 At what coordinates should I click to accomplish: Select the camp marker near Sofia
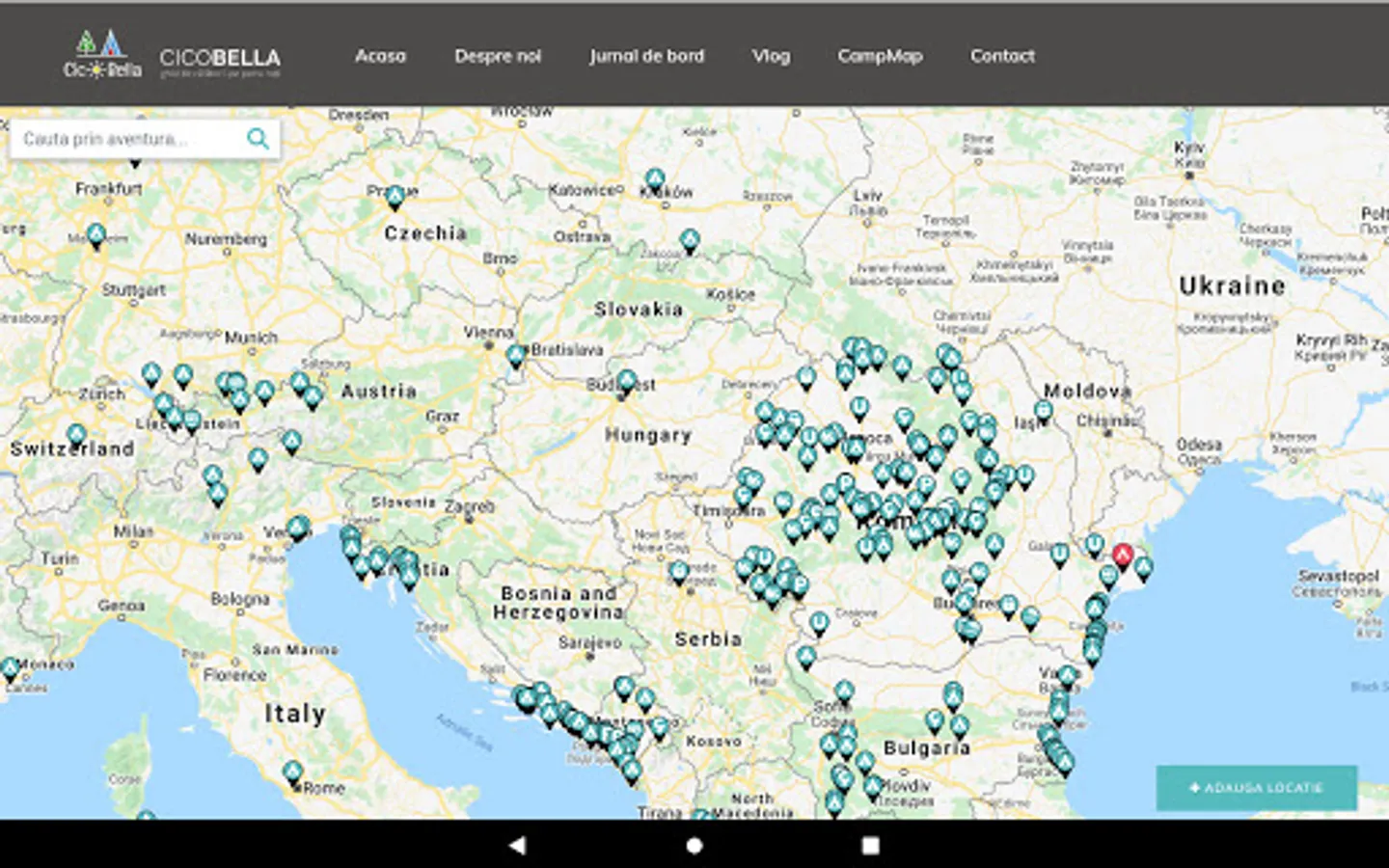[x=845, y=692]
